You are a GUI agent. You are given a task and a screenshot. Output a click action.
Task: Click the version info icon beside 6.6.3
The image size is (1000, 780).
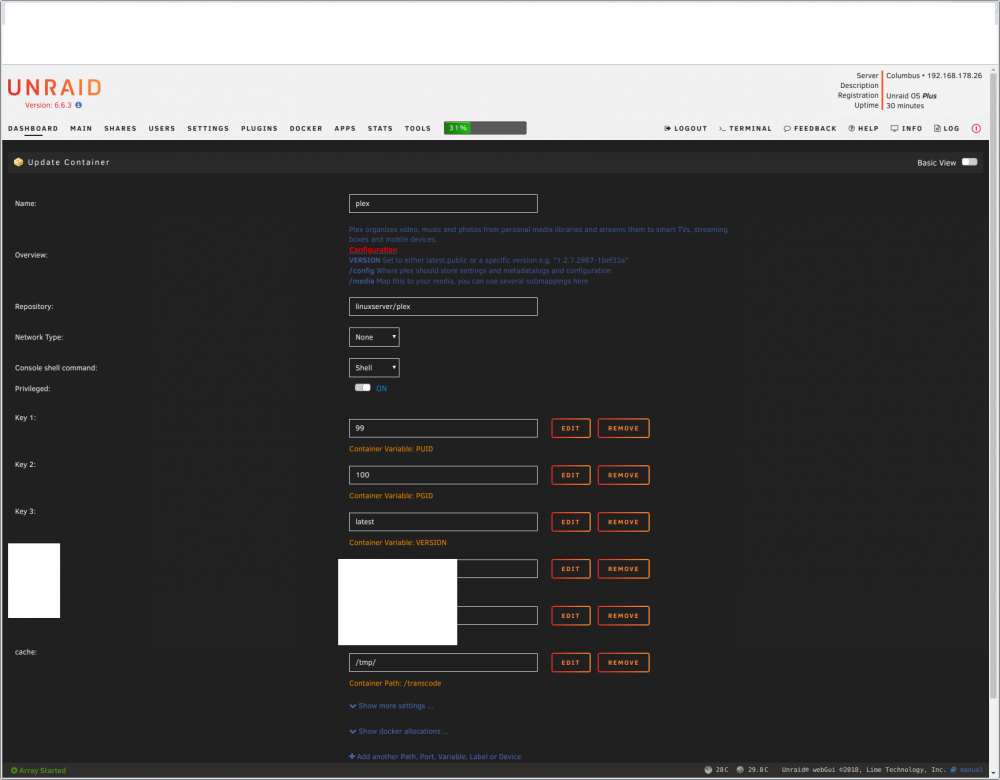(78, 105)
